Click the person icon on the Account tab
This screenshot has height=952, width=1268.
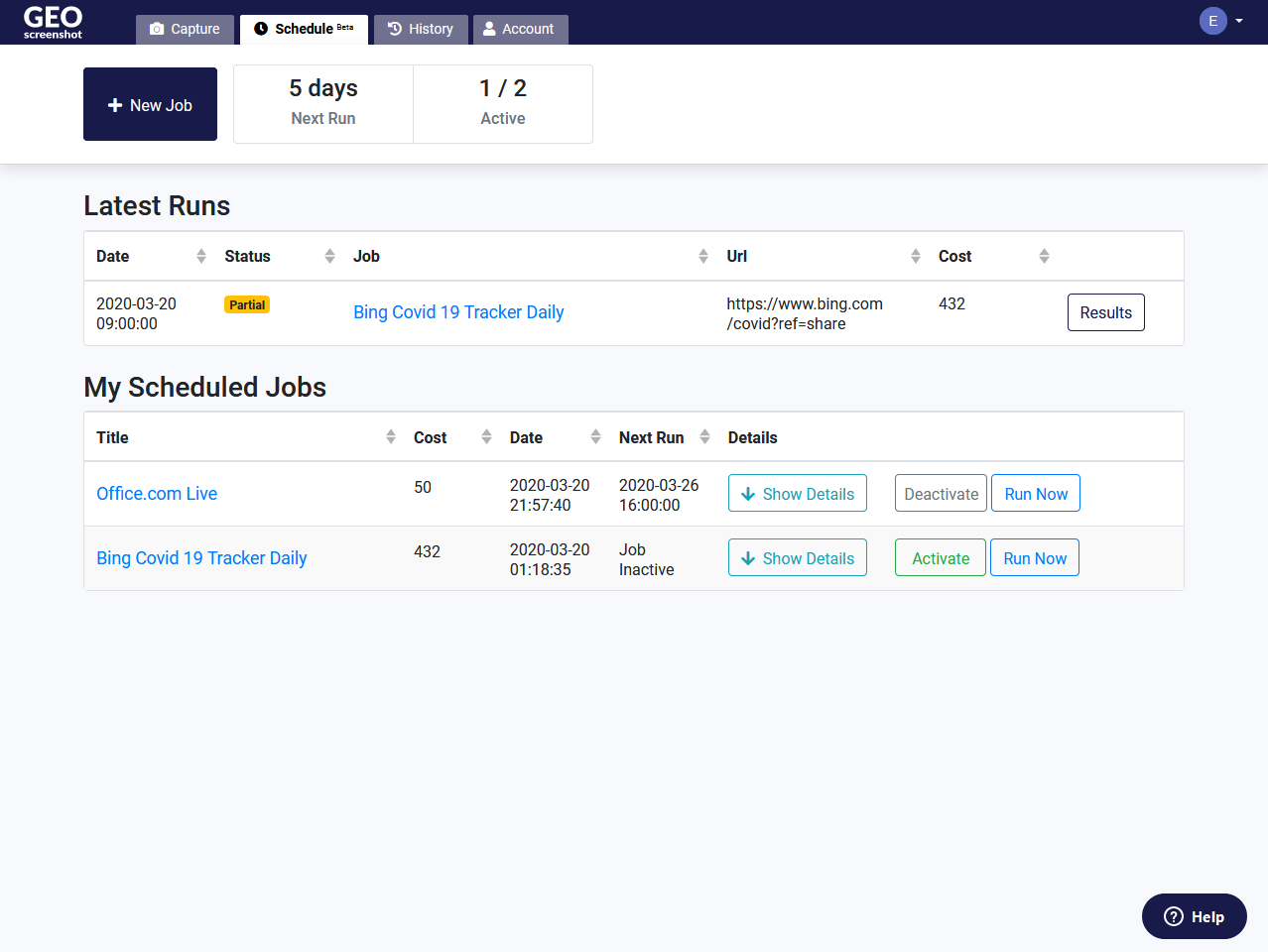pyautogui.click(x=488, y=29)
